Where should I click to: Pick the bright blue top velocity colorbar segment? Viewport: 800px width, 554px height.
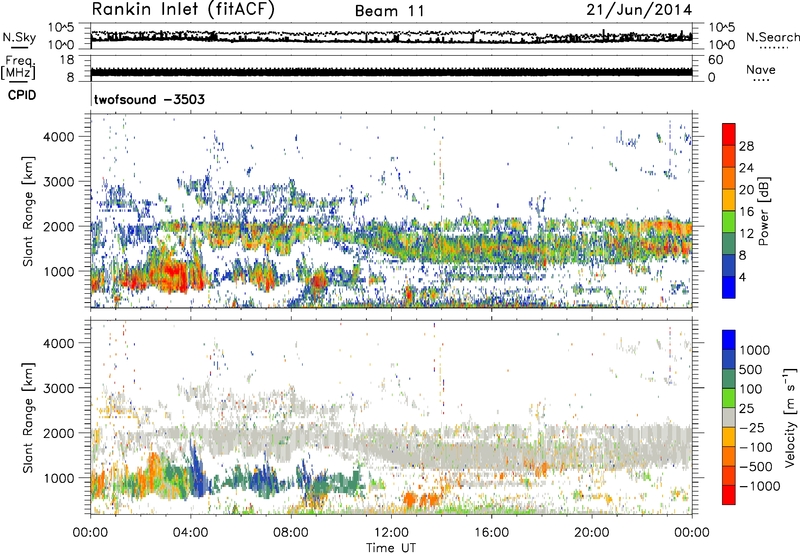[729, 340]
